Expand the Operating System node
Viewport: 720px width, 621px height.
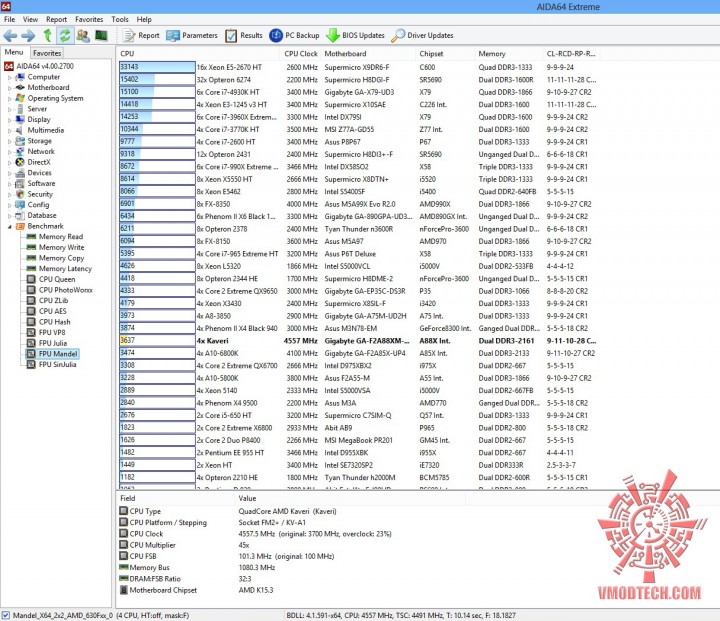click(x=10, y=99)
